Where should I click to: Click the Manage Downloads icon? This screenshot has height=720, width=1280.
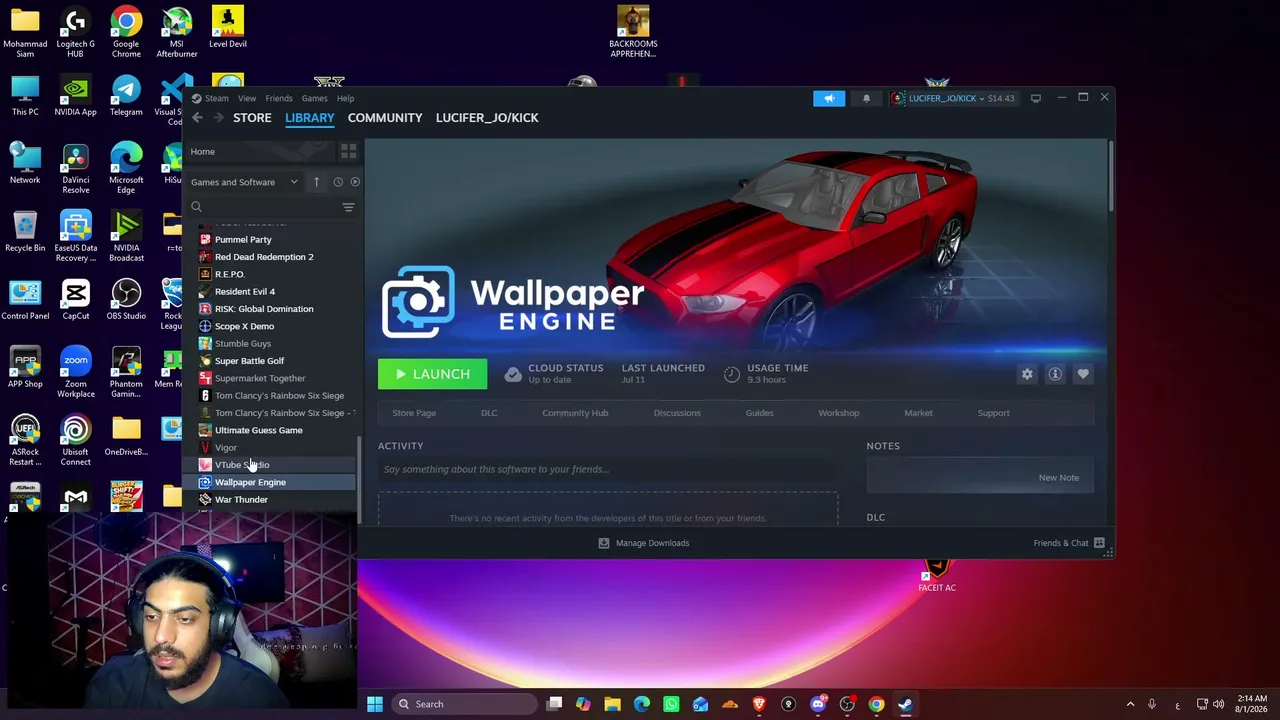pyautogui.click(x=604, y=543)
